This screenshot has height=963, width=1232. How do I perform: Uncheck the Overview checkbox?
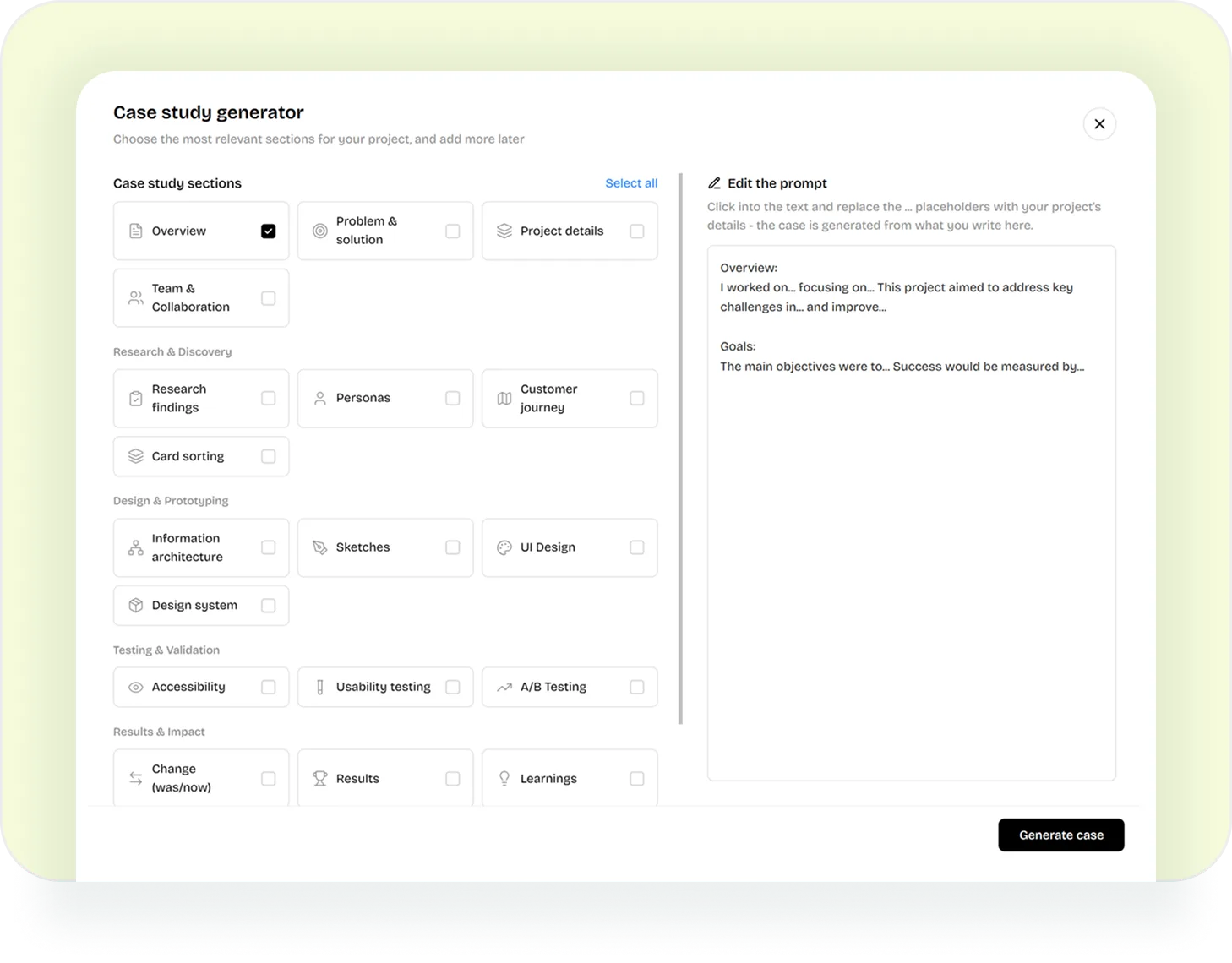click(269, 231)
